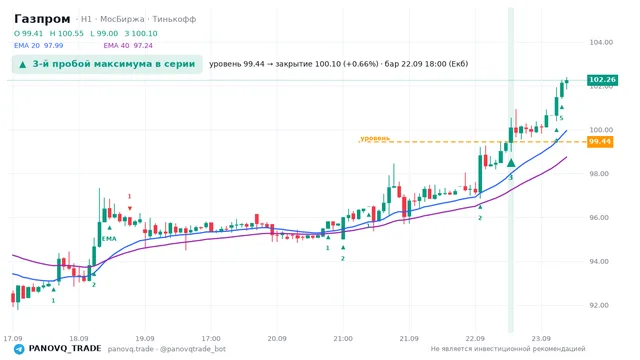Click the 104.00 price axis label
Image resolution: width=640 pixels, height=360 pixels.
601,42
